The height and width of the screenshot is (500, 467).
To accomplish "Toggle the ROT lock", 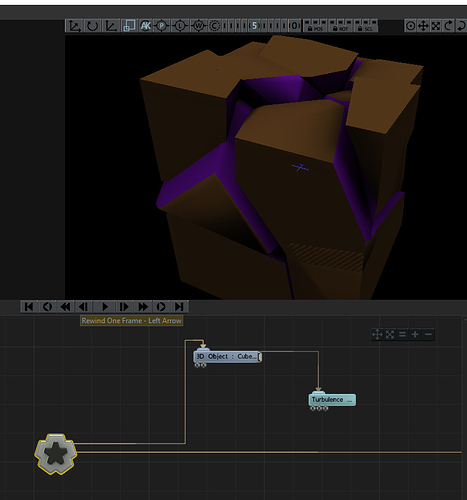I will tap(340, 26).
